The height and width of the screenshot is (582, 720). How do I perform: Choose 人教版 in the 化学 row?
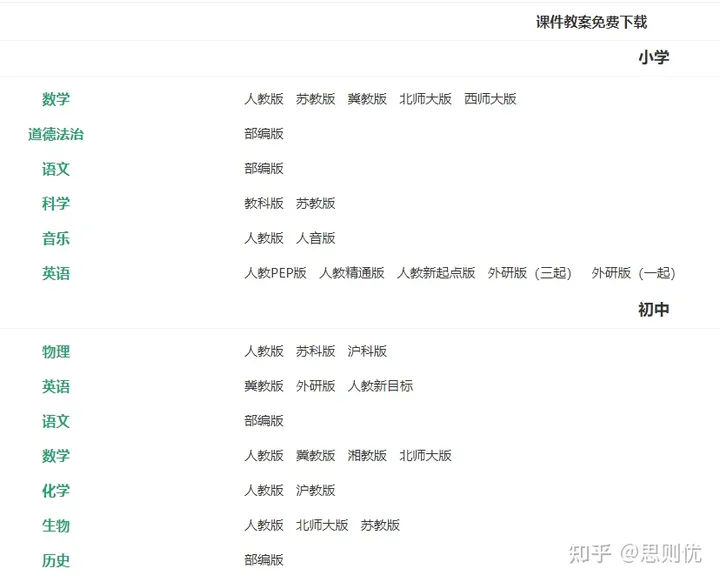264,491
